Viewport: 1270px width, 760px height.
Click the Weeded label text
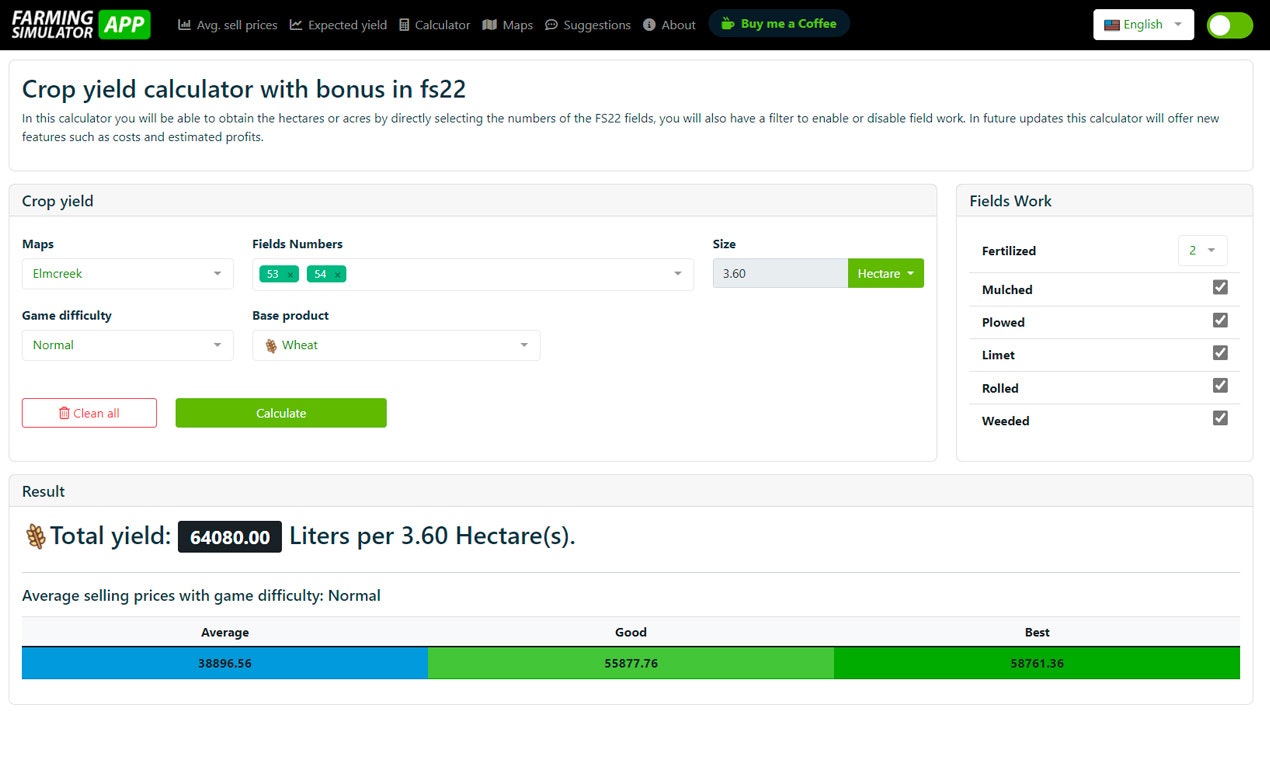pyautogui.click(x=1005, y=421)
